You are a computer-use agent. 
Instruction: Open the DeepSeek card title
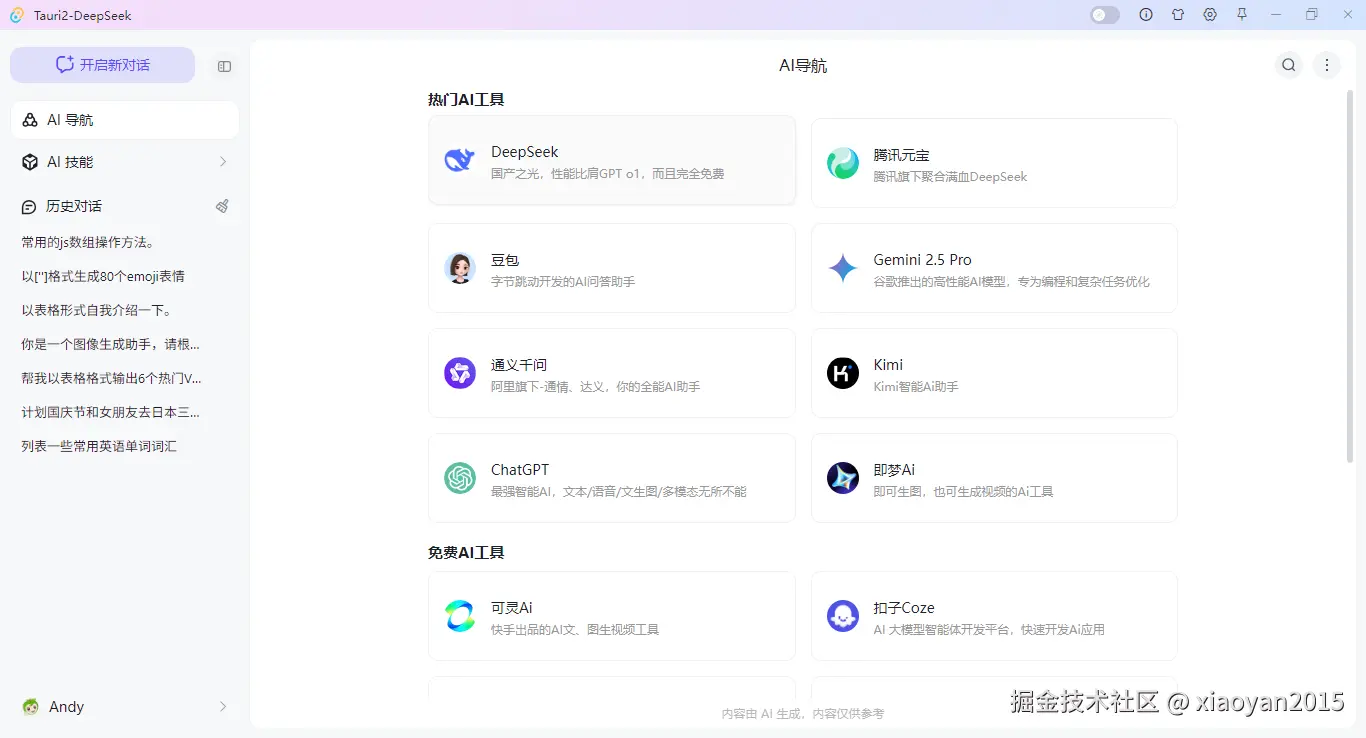pos(525,152)
